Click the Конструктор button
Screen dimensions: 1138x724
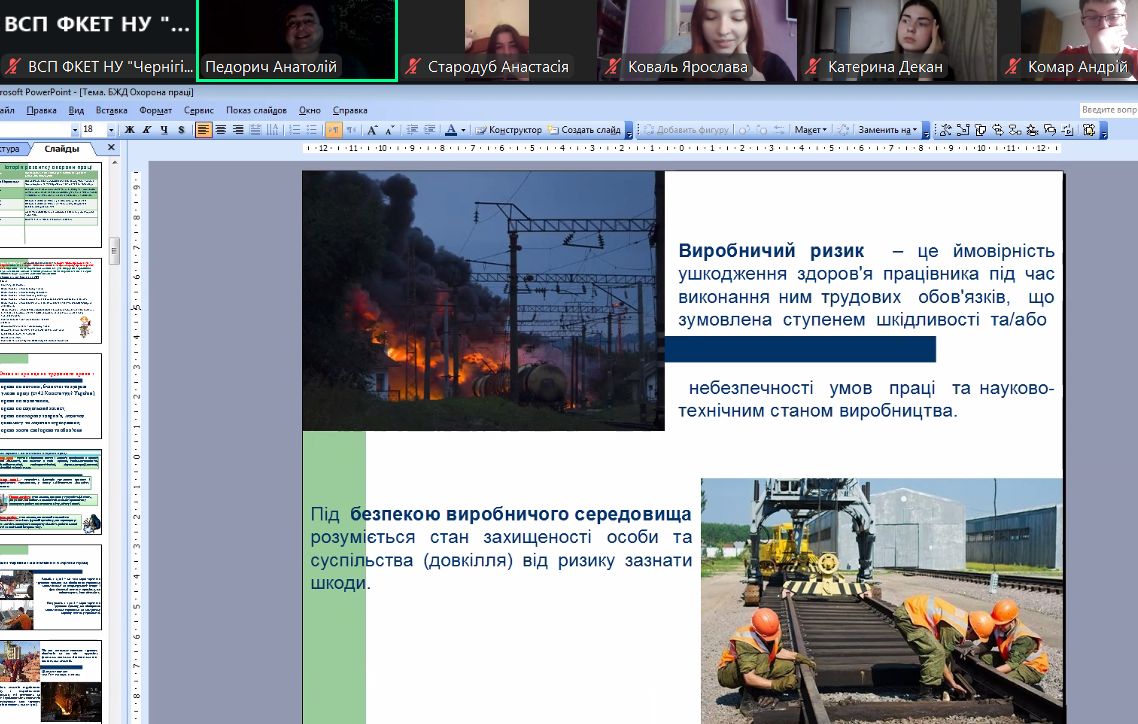pyautogui.click(x=509, y=130)
